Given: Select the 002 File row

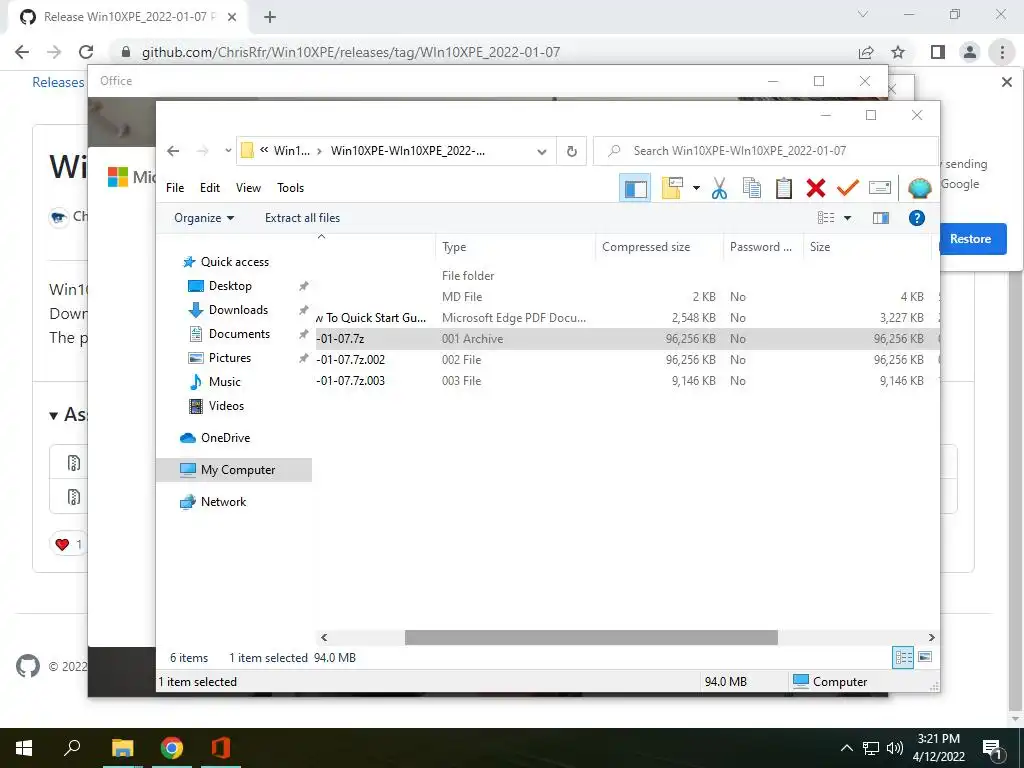Looking at the screenshot, I should coord(627,360).
